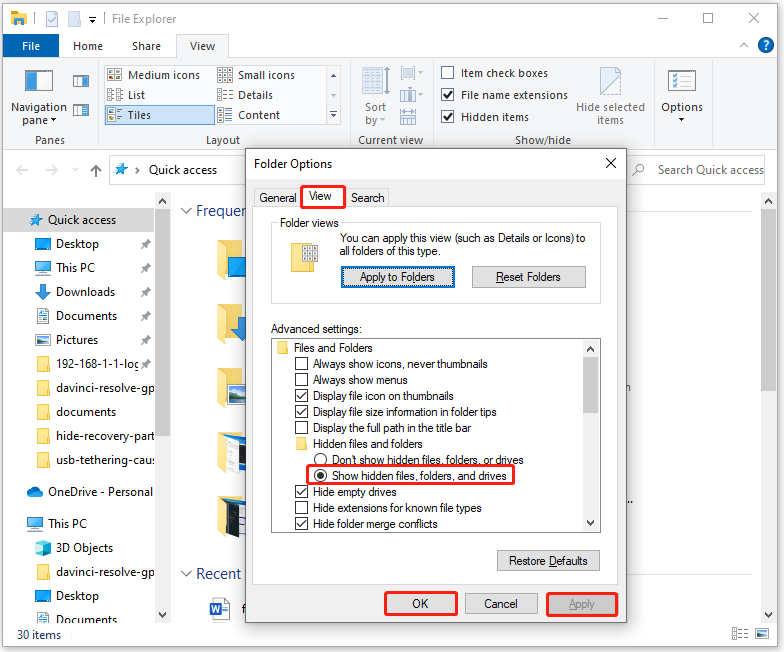The height and width of the screenshot is (652, 784).
Task: Open pinned Documents in sidebar
Action: (86, 316)
